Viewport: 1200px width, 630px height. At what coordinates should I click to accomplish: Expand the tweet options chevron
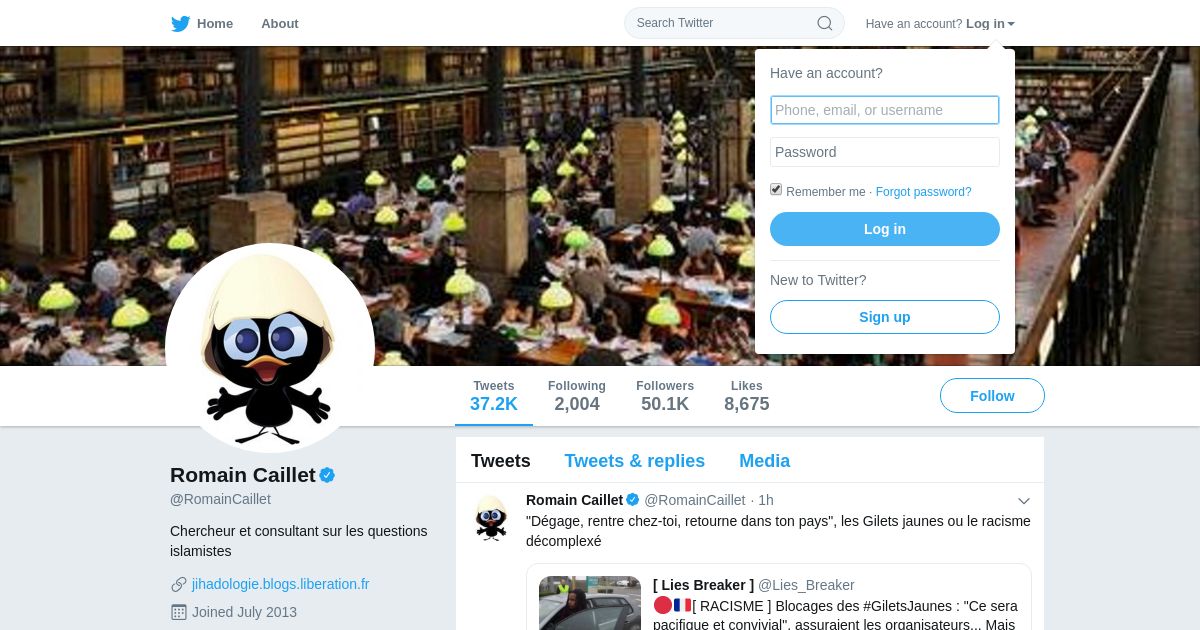(1024, 501)
